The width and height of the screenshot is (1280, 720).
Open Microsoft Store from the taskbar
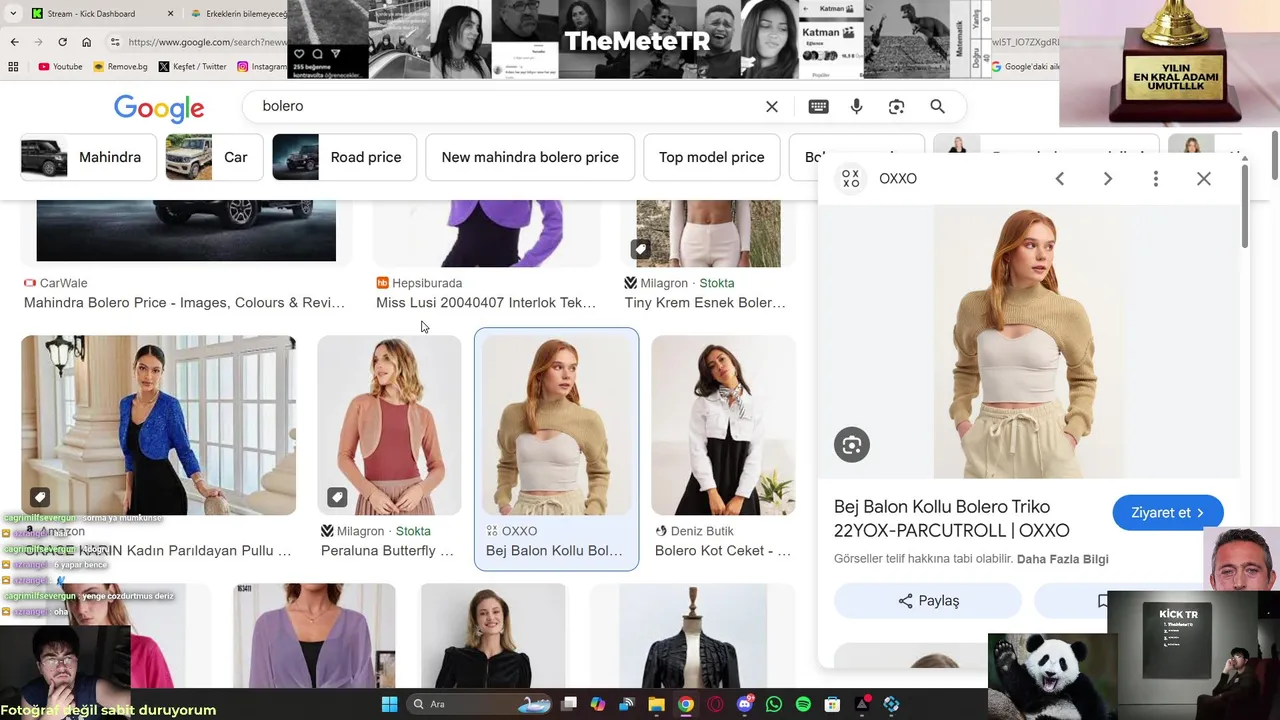tap(832, 704)
